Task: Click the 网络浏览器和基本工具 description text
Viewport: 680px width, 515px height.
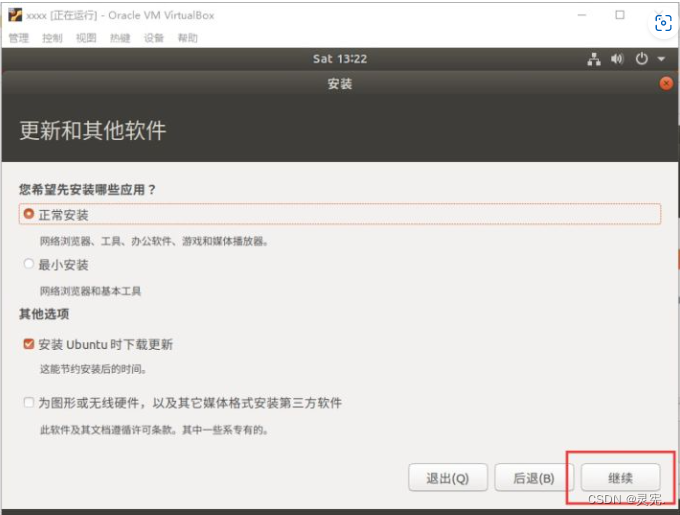Action: pos(90,291)
